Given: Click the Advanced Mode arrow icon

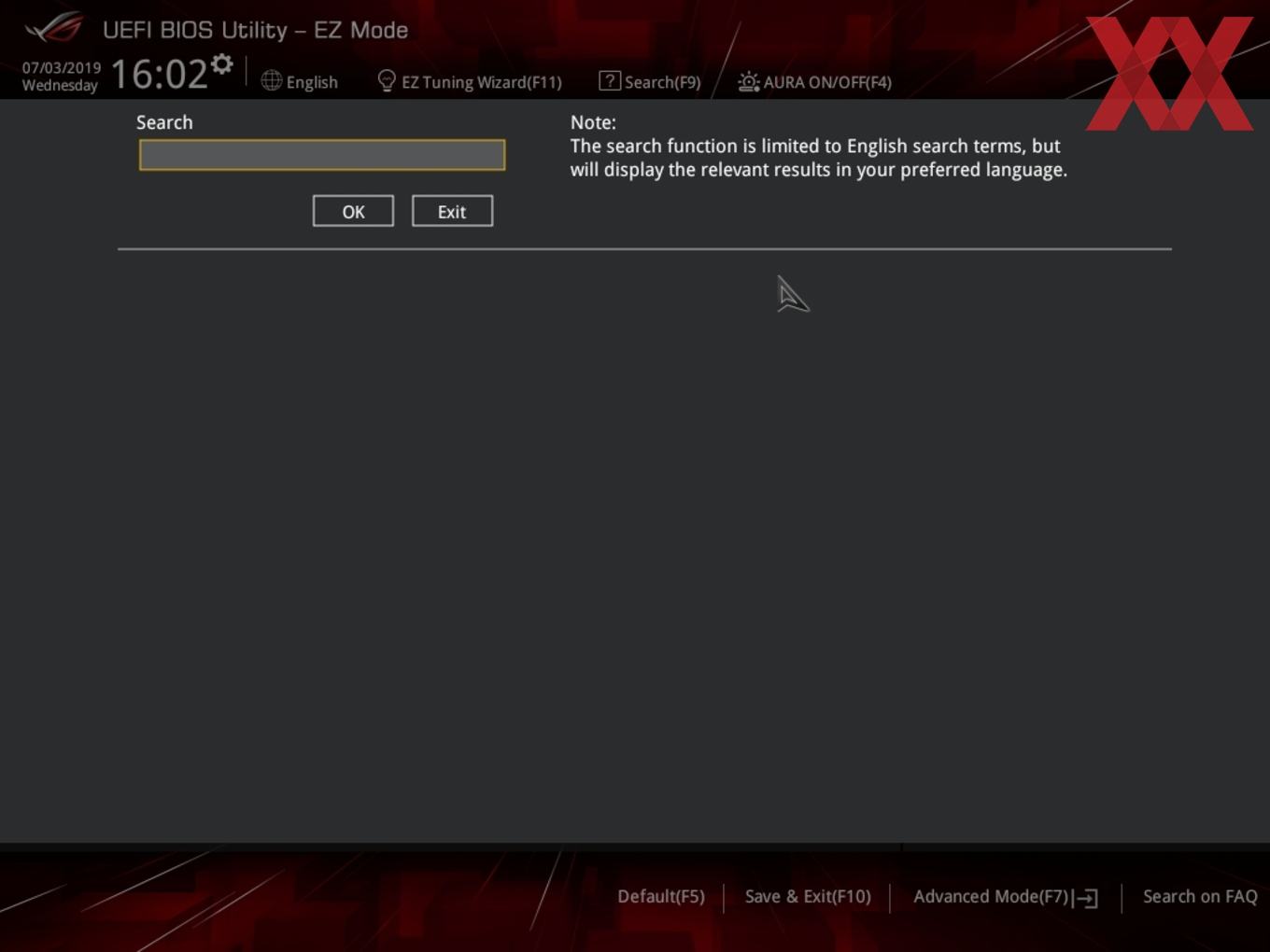Looking at the screenshot, I should (1085, 898).
